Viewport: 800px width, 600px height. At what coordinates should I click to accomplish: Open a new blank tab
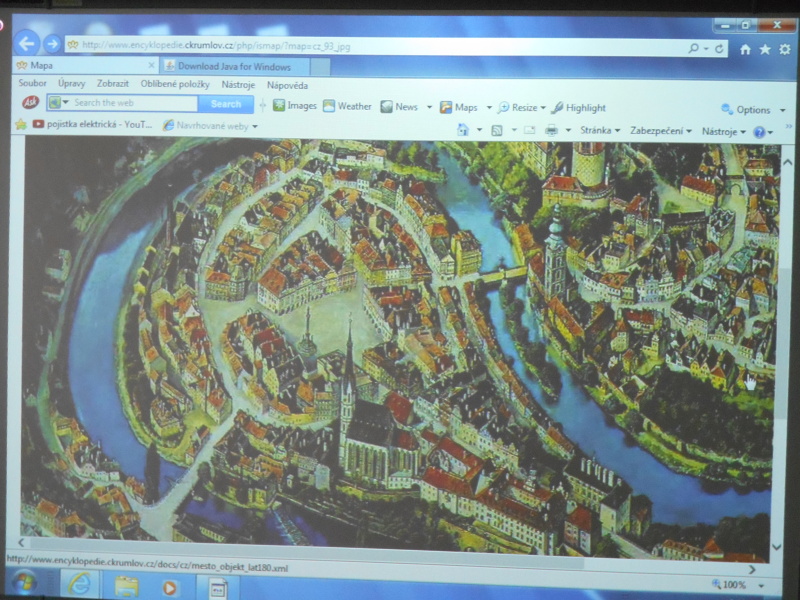coord(320,67)
